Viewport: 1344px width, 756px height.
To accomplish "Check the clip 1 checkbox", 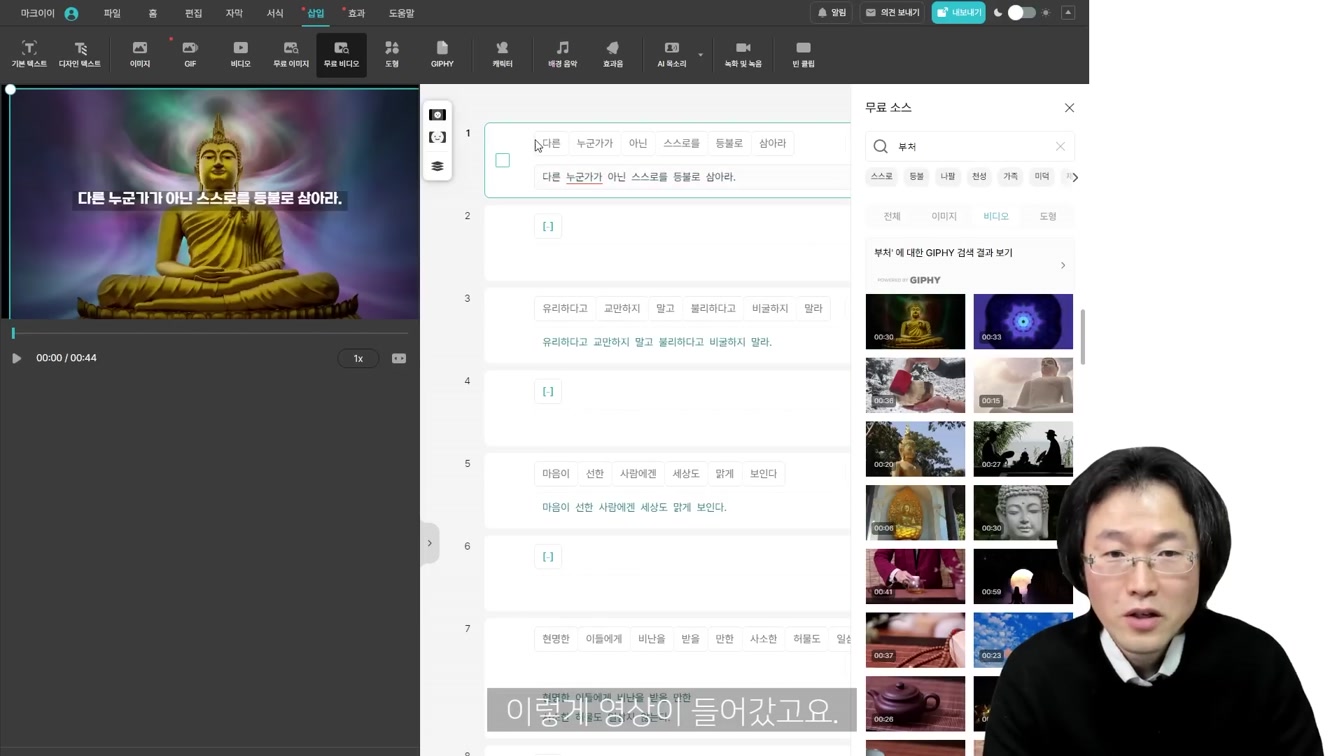I will click(503, 160).
